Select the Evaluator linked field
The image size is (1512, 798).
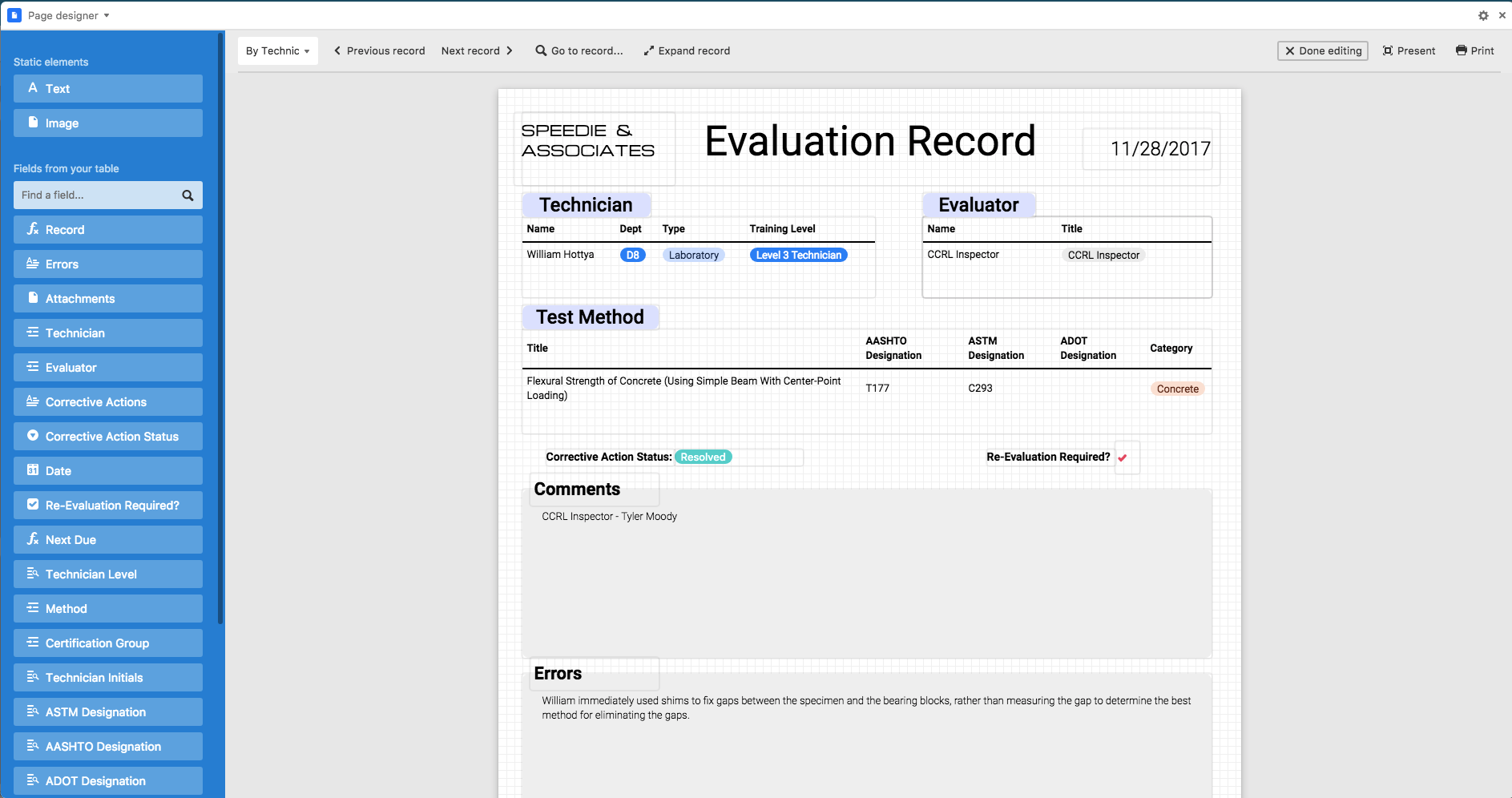(108, 367)
